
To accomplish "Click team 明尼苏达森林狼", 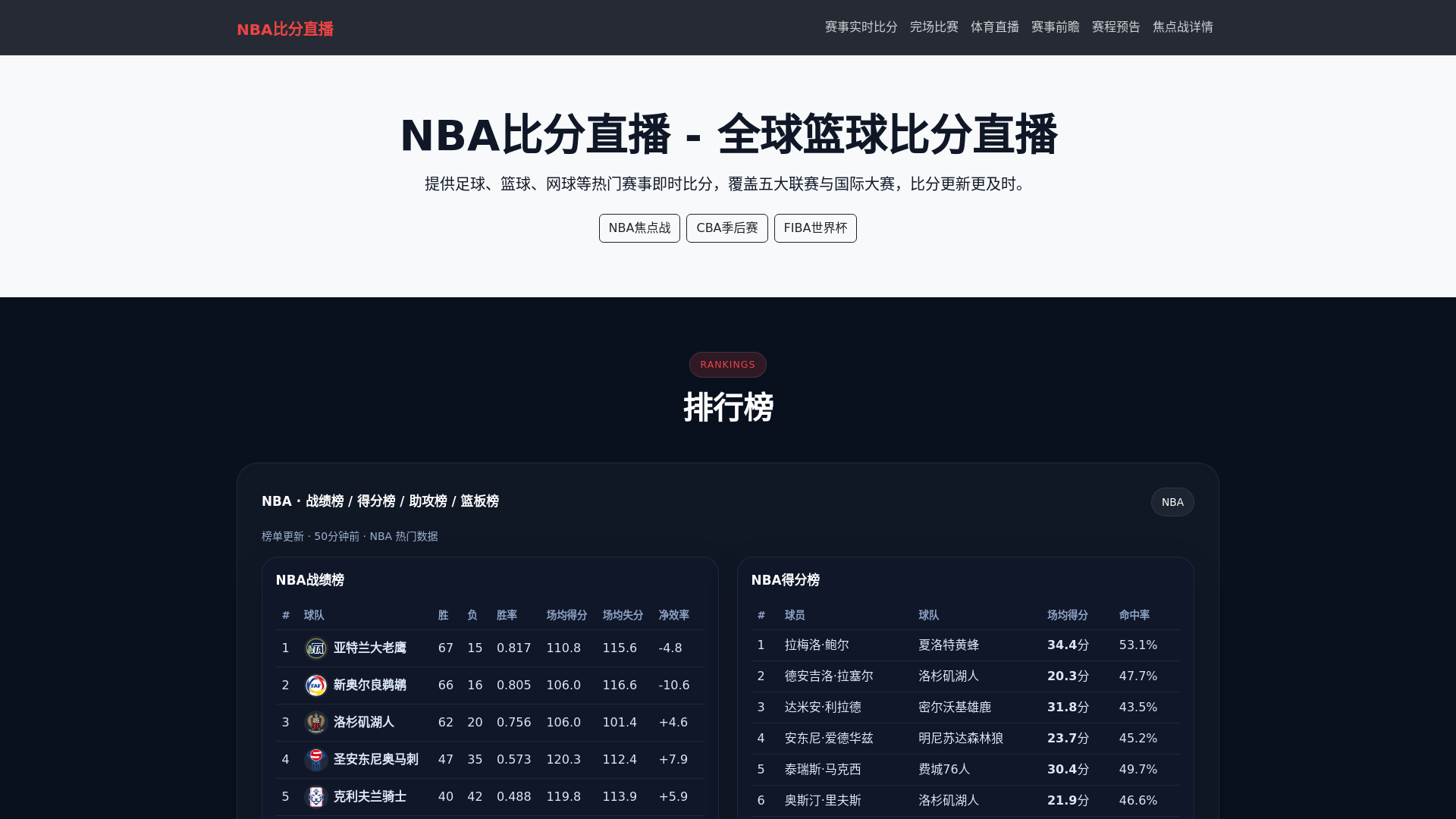I will (x=961, y=739).
